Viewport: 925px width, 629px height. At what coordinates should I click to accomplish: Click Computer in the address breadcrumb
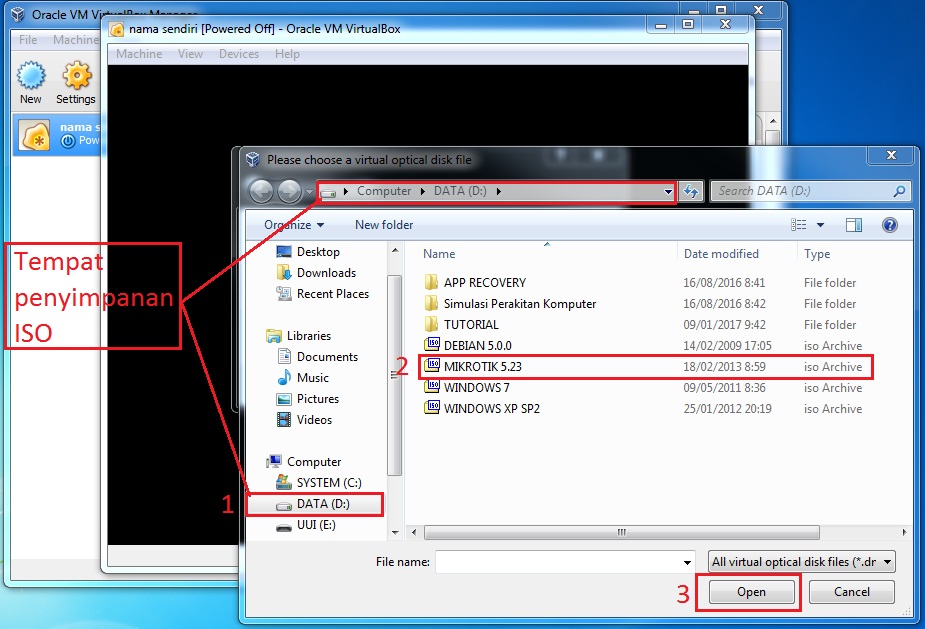click(x=384, y=191)
